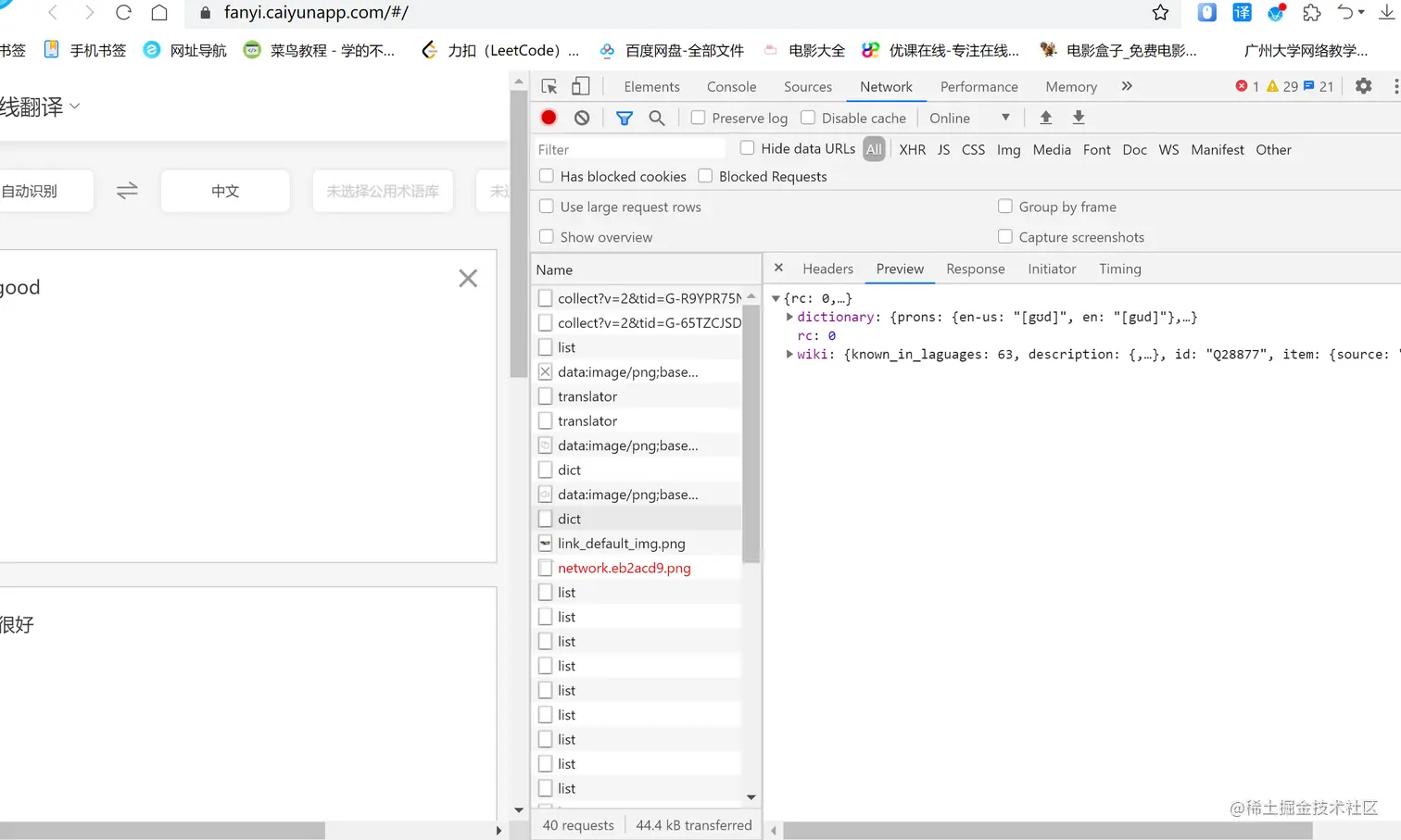Viewport: 1401px width, 840px height.
Task: Enable Use large request rows
Action: coord(547,207)
